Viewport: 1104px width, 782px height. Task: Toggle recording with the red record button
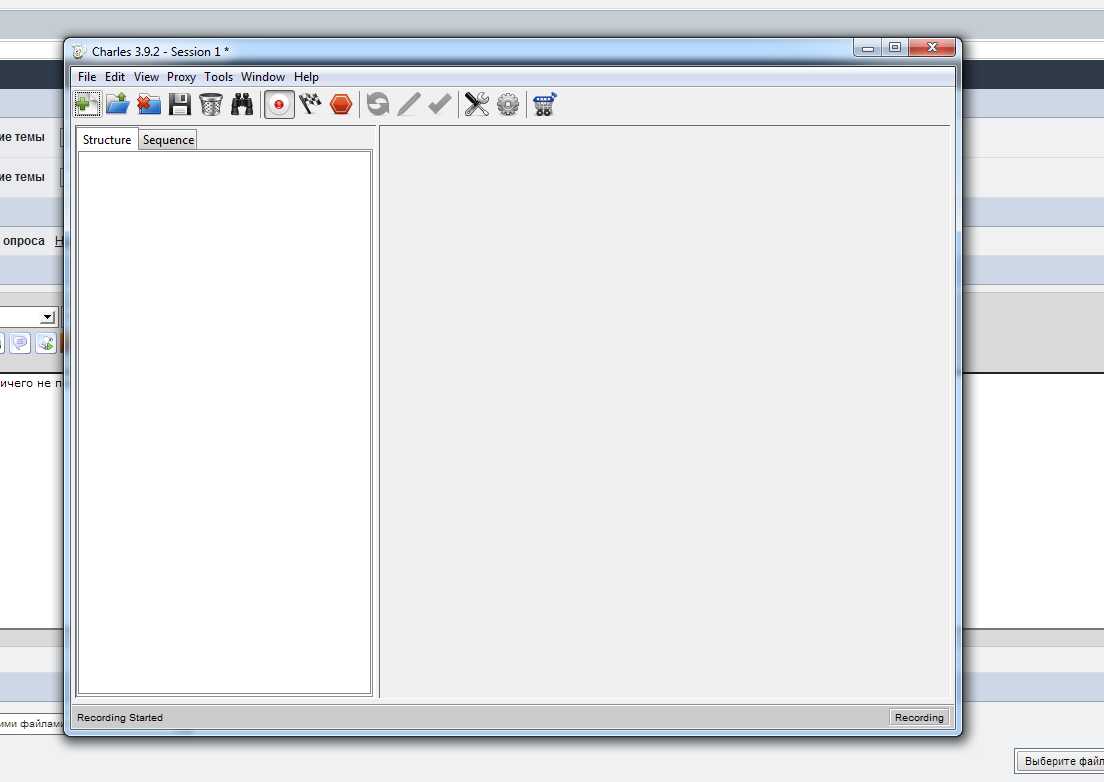[280, 104]
